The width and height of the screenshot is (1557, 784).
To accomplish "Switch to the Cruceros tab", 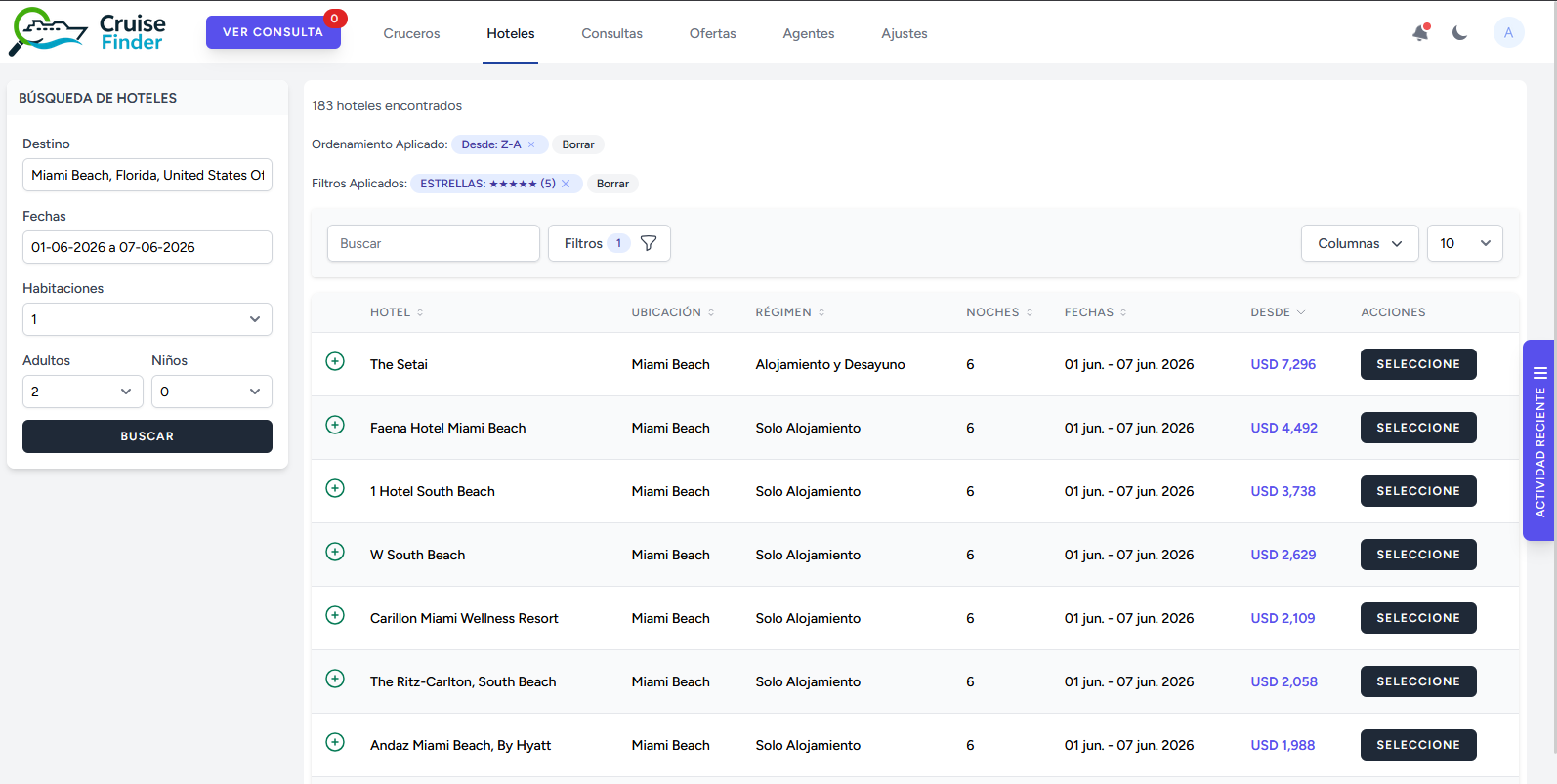I will coord(411,33).
